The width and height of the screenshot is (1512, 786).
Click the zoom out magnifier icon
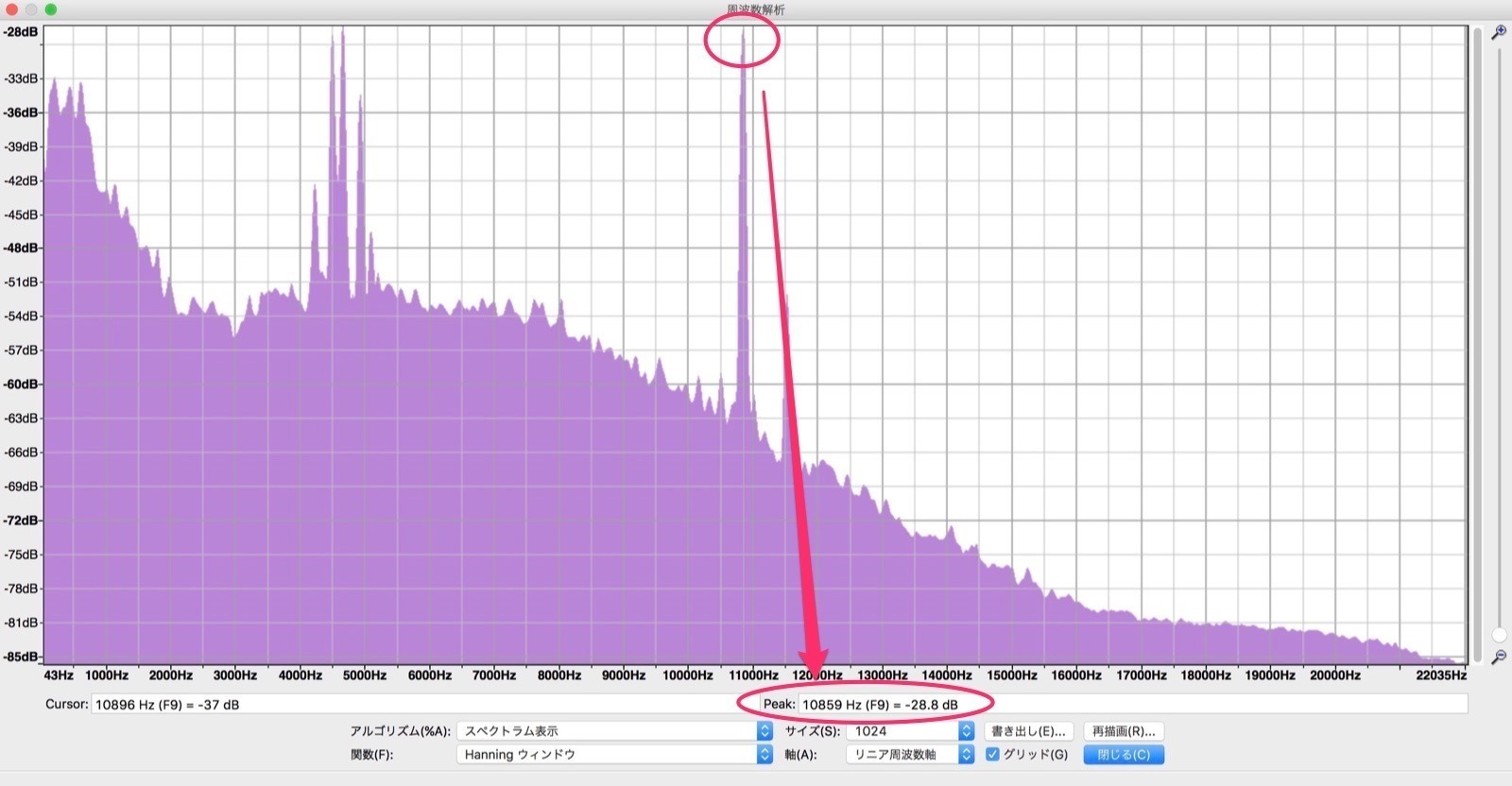pos(1498,657)
